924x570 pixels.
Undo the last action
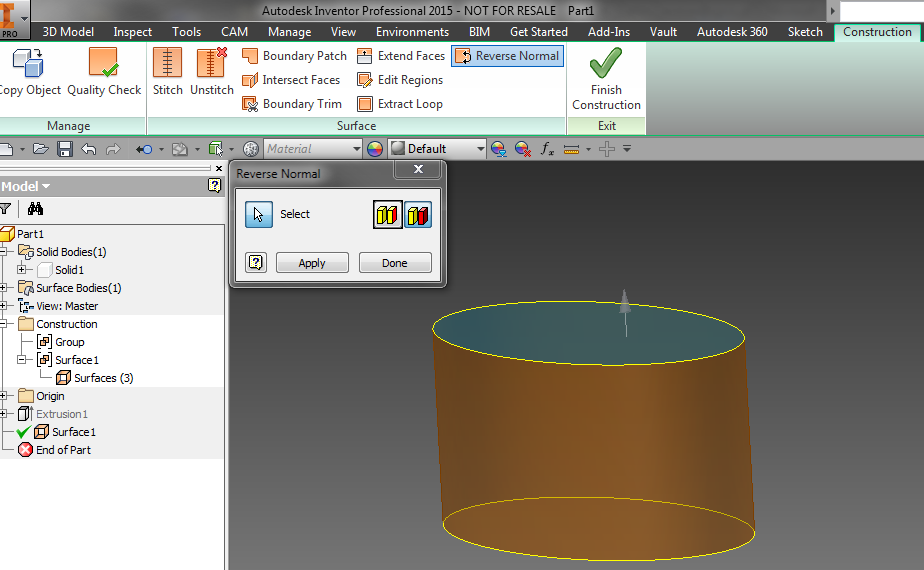tap(89, 149)
